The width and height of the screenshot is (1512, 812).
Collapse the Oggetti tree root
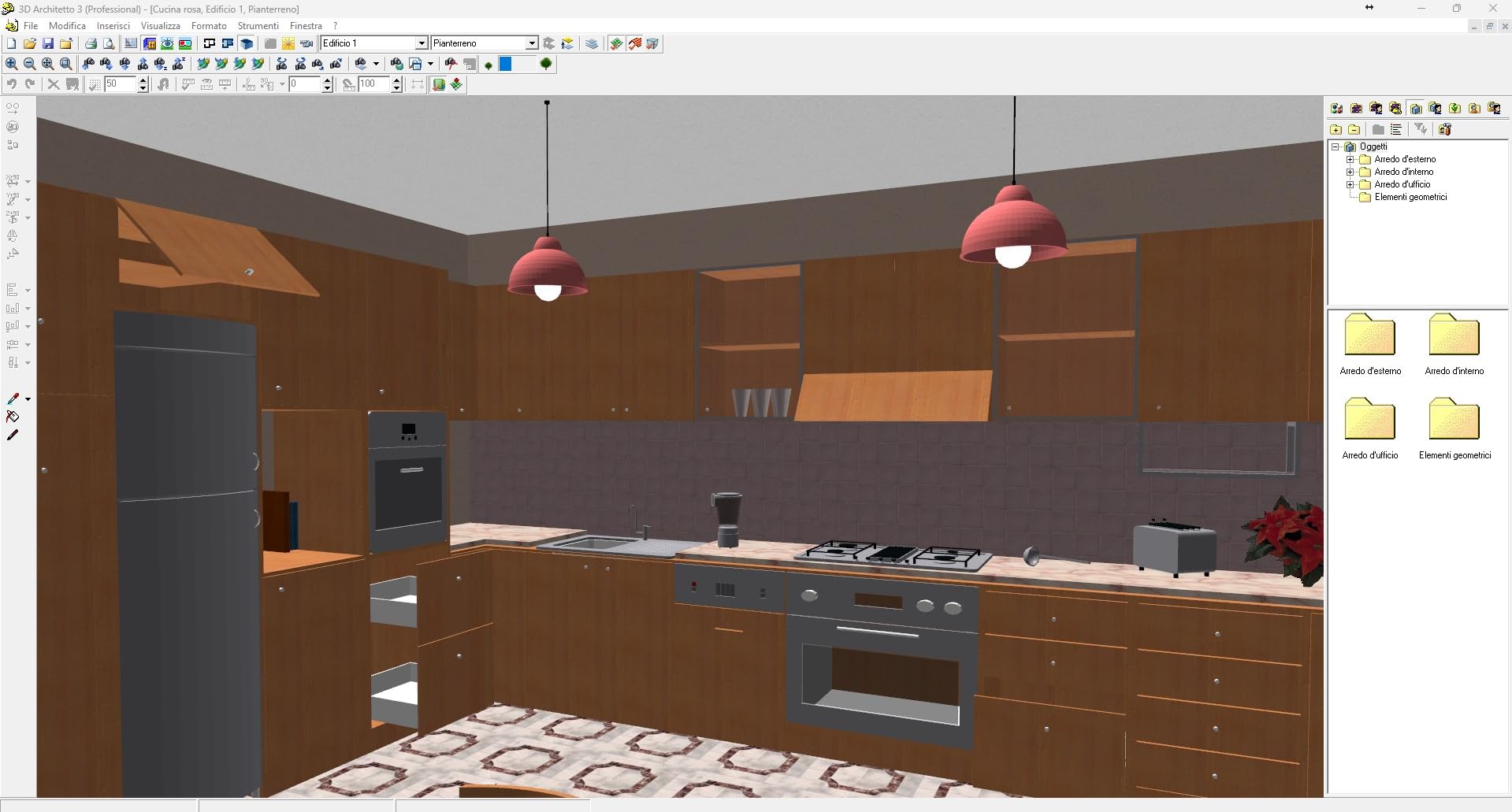(1336, 146)
